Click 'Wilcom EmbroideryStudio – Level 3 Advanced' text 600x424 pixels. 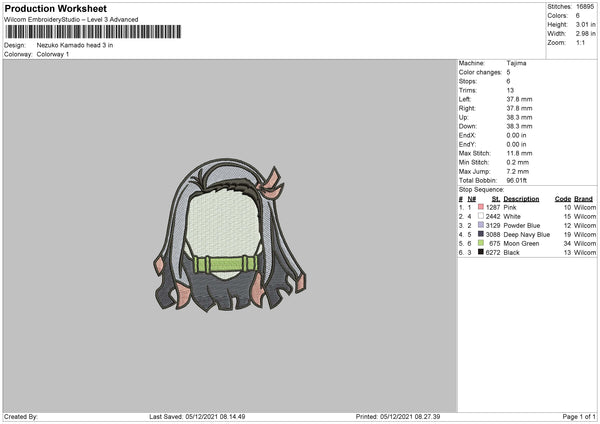(x=71, y=20)
